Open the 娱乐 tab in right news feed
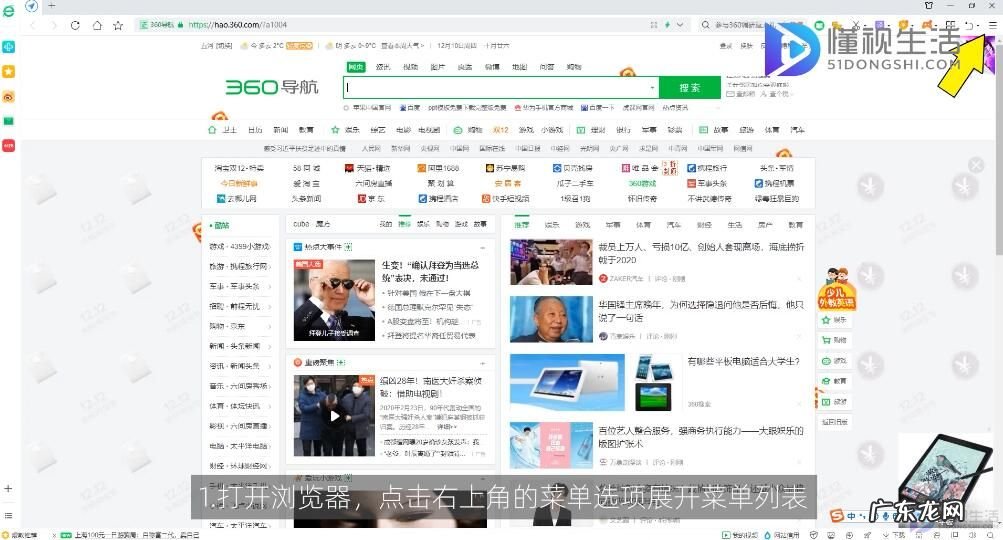This screenshot has width=1003, height=540. click(x=552, y=225)
